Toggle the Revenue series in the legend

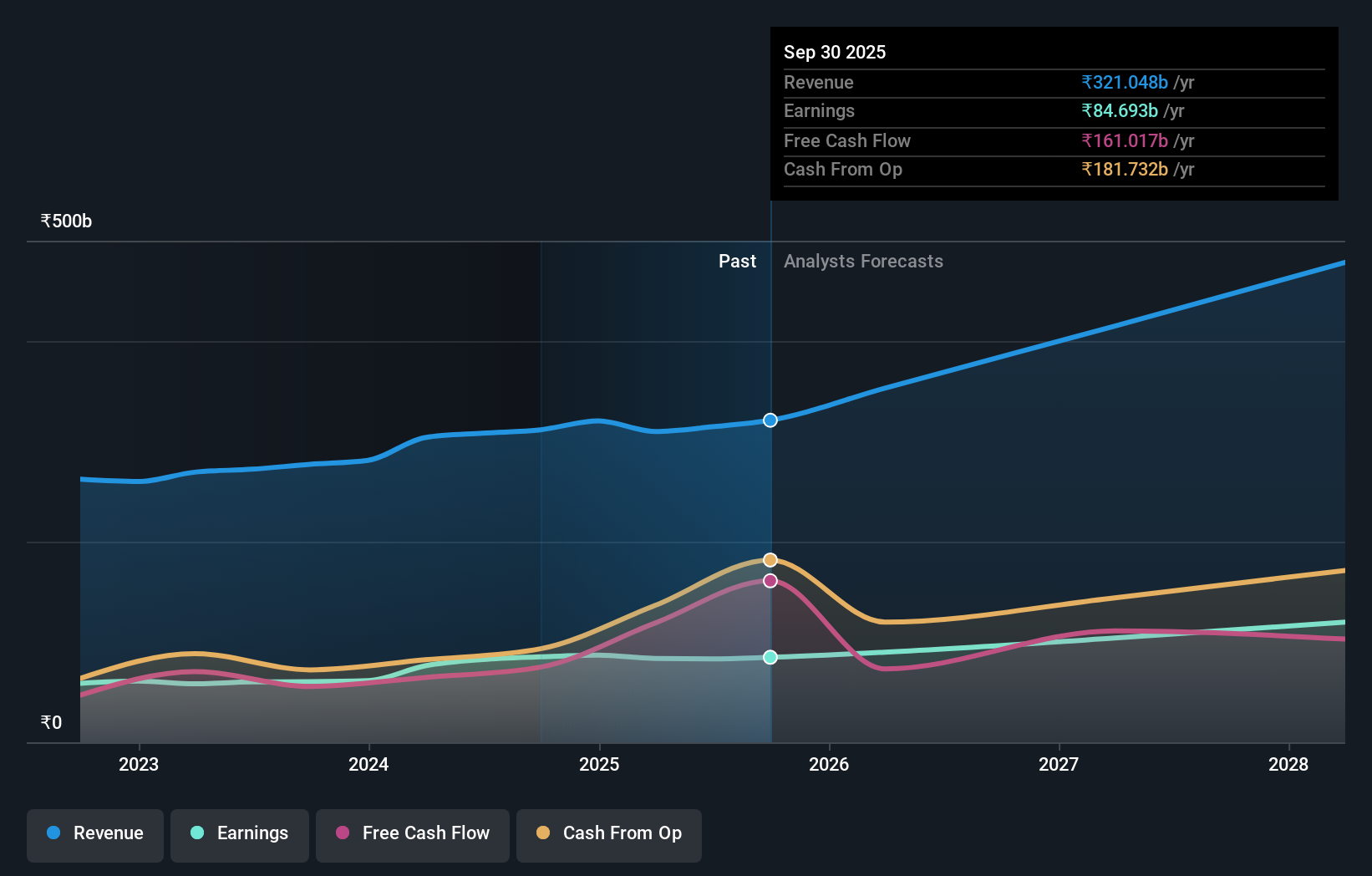[94, 834]
